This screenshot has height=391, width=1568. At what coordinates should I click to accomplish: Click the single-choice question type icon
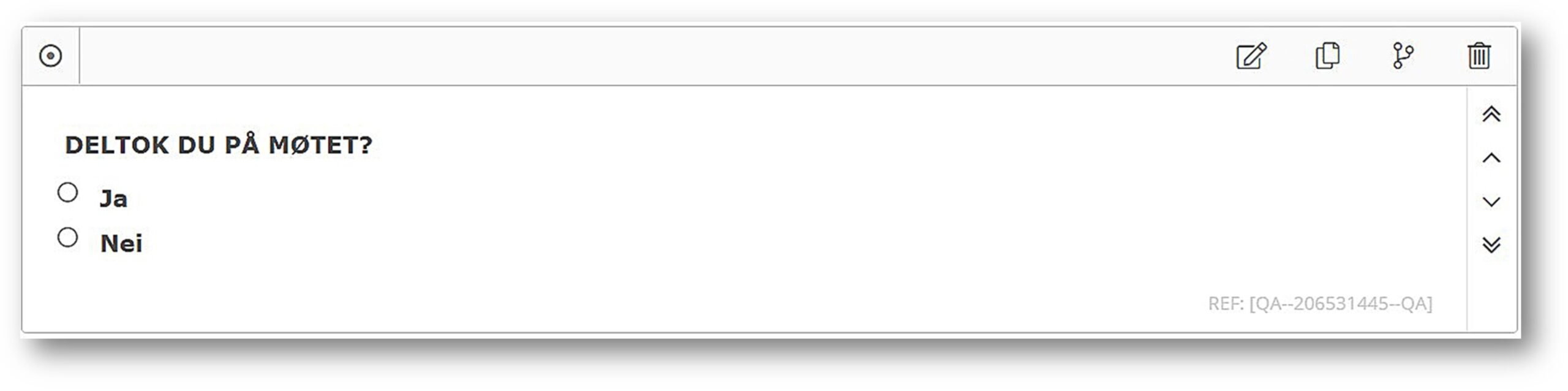[x=50, y=56]
